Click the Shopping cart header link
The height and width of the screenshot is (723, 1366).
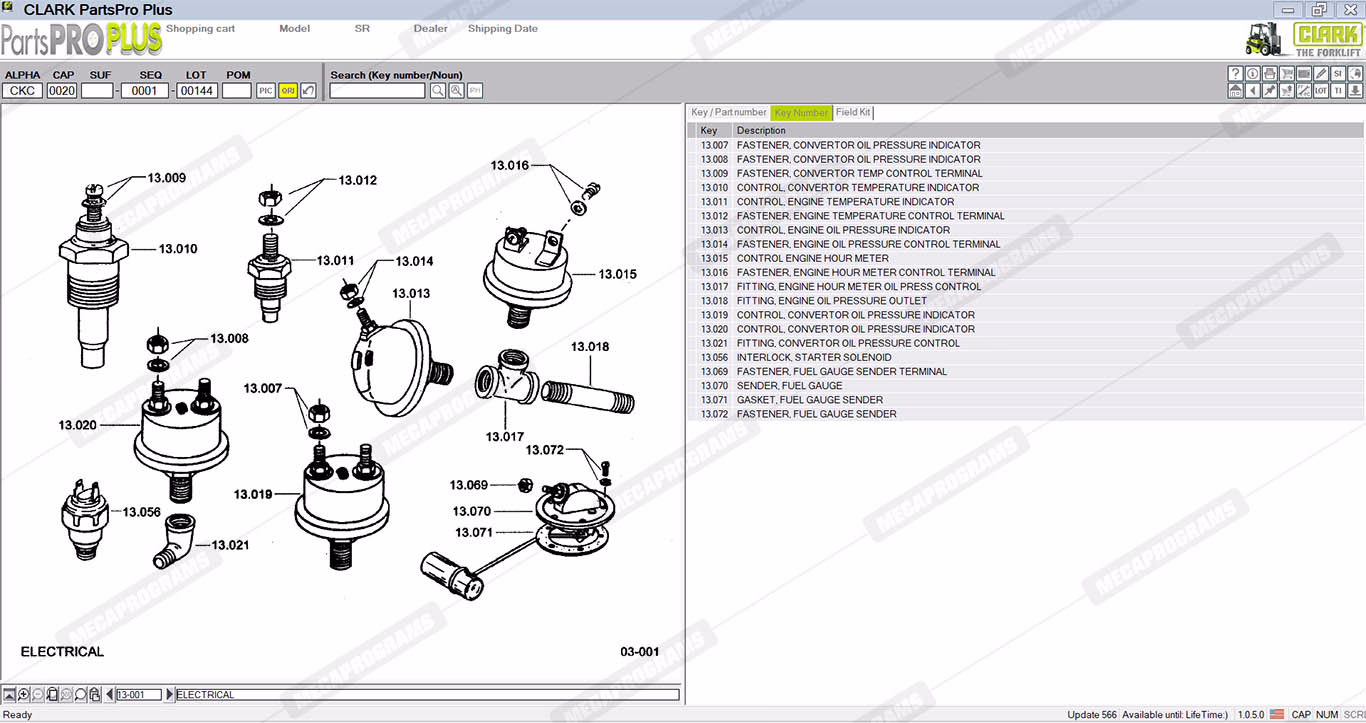pyautogui.click(x=200, y=29)
